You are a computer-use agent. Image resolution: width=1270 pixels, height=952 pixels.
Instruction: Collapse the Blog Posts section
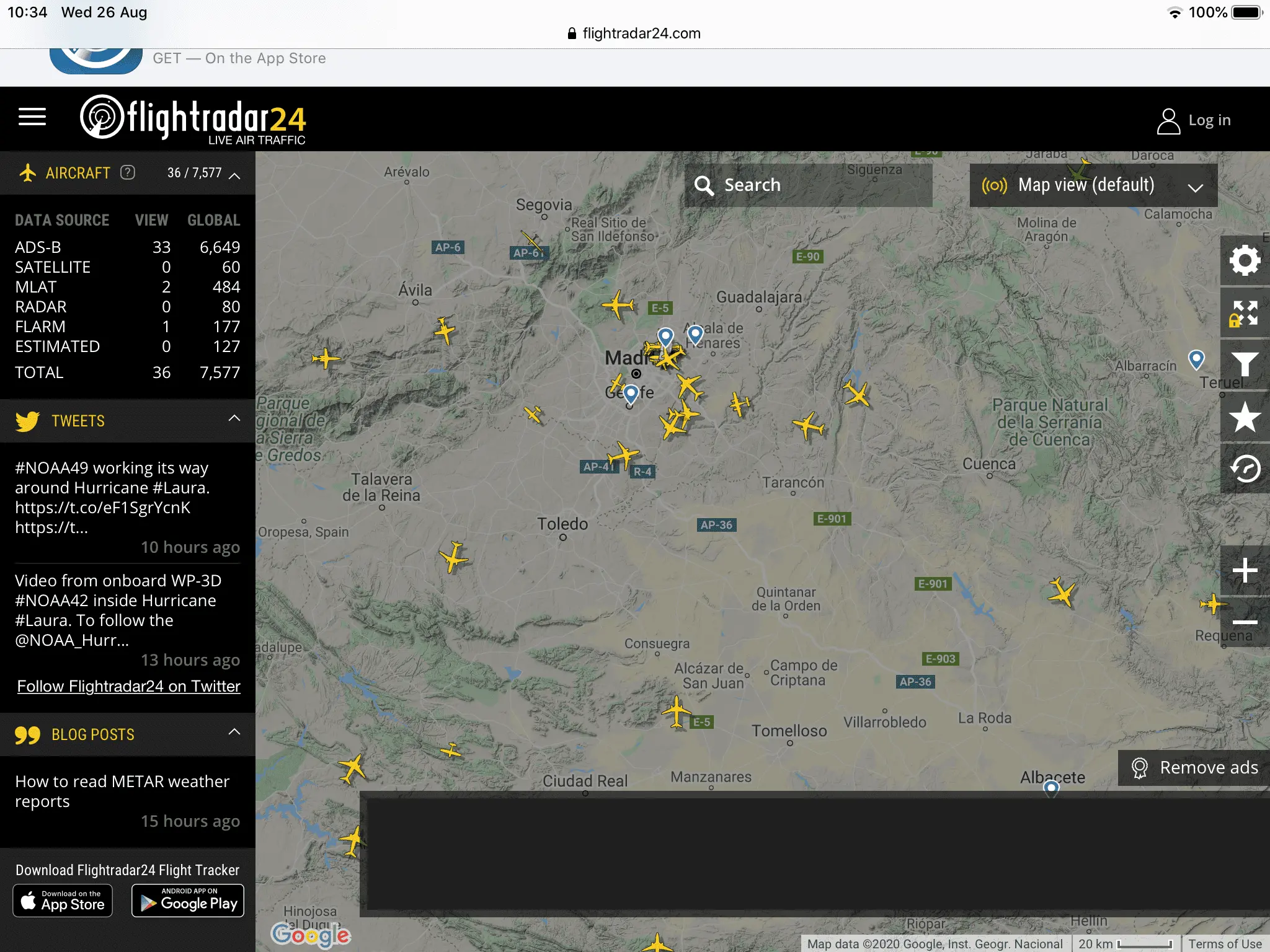(x=234, y=732)
